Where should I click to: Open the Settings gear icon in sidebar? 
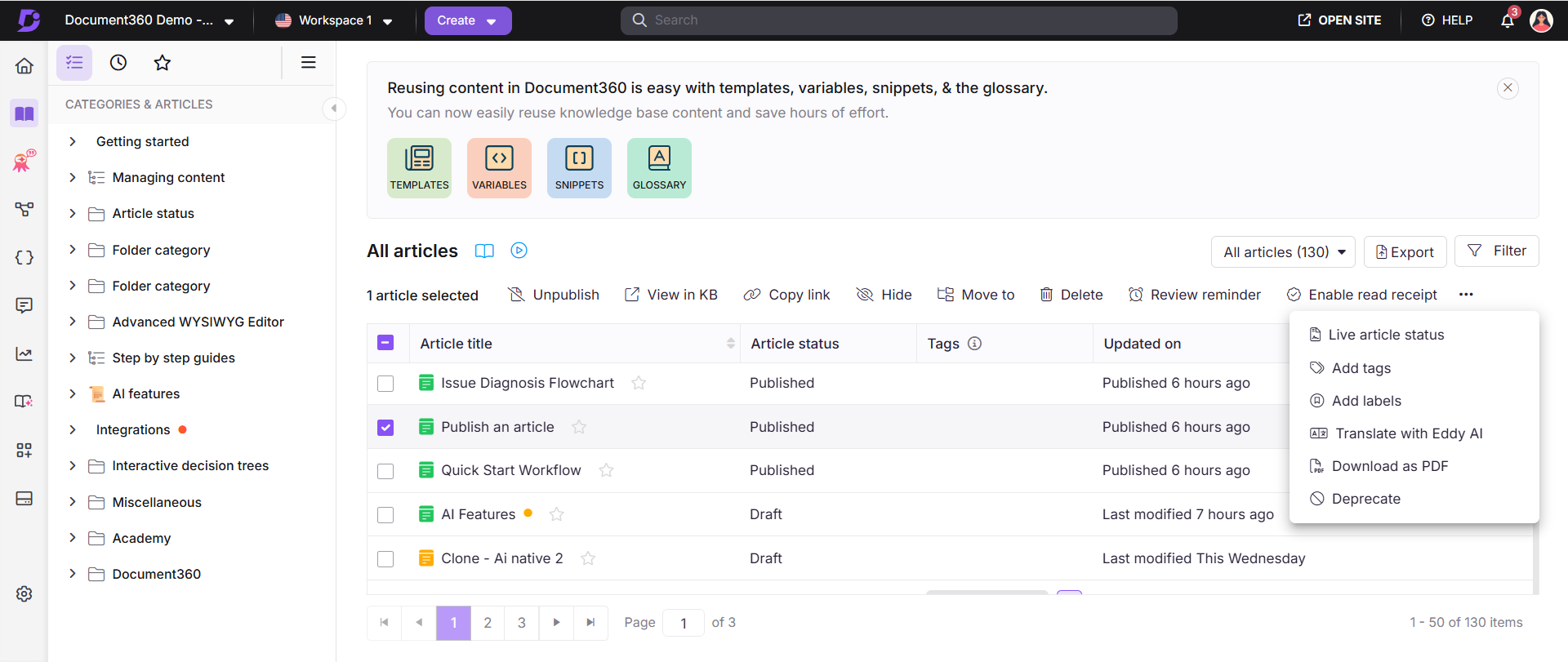[24, 593]
